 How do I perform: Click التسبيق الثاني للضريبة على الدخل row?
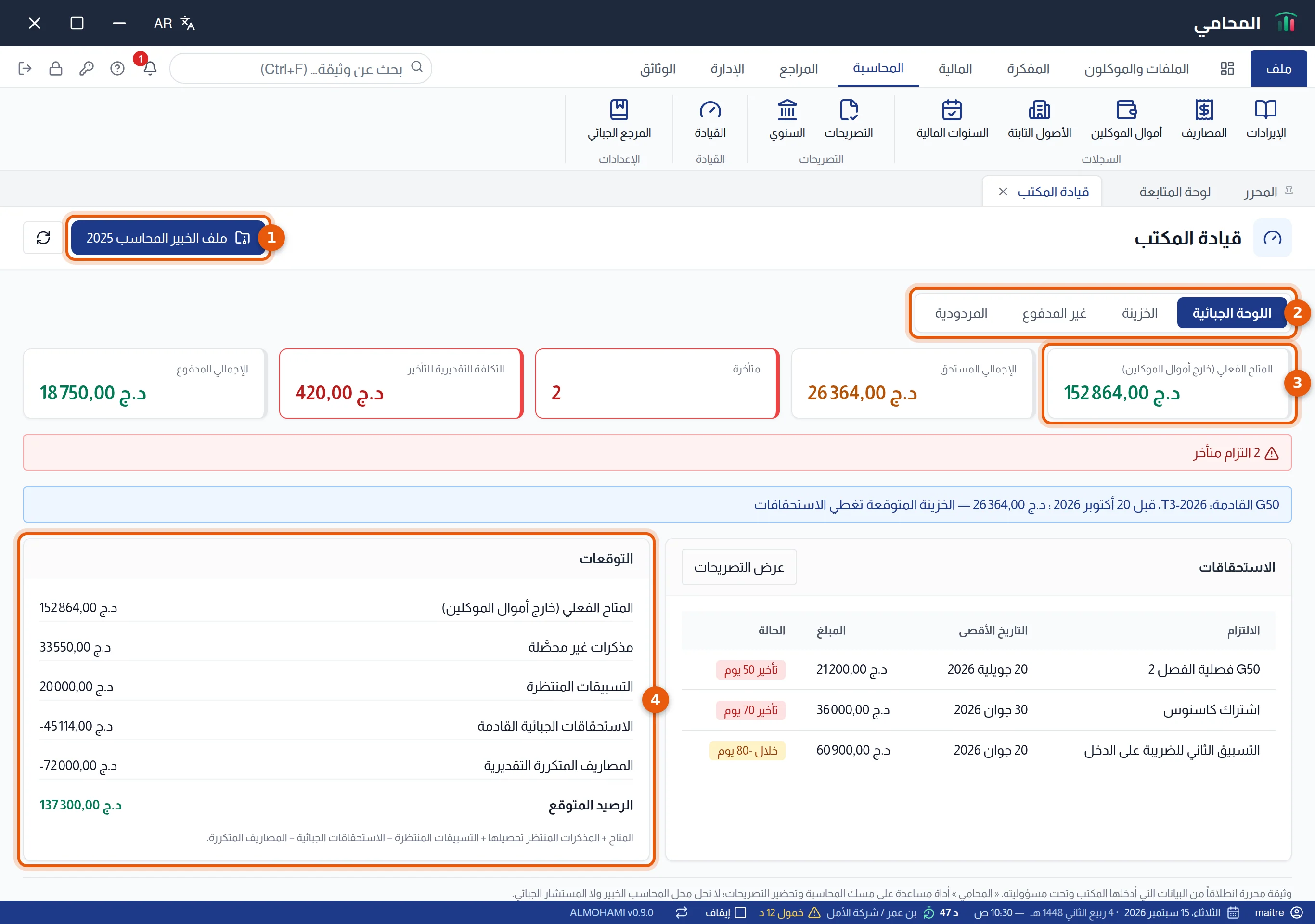coord(978,751)
